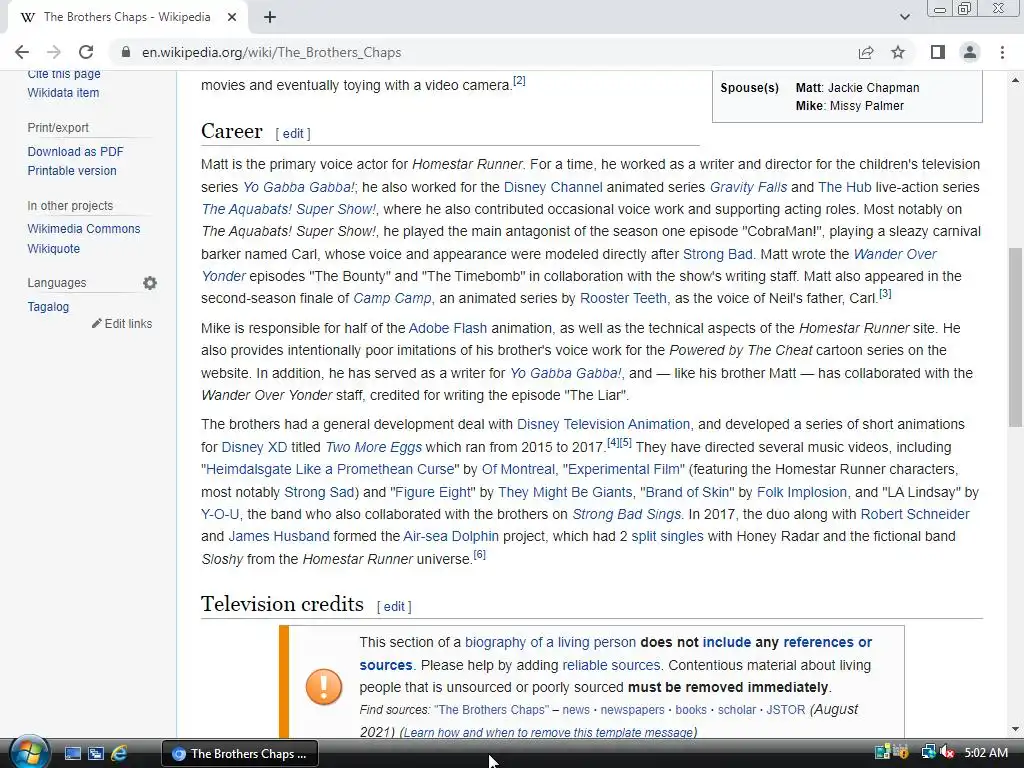Open the profile avatar icon
This screenshot has width=1024, height=768.
(970, 52)
